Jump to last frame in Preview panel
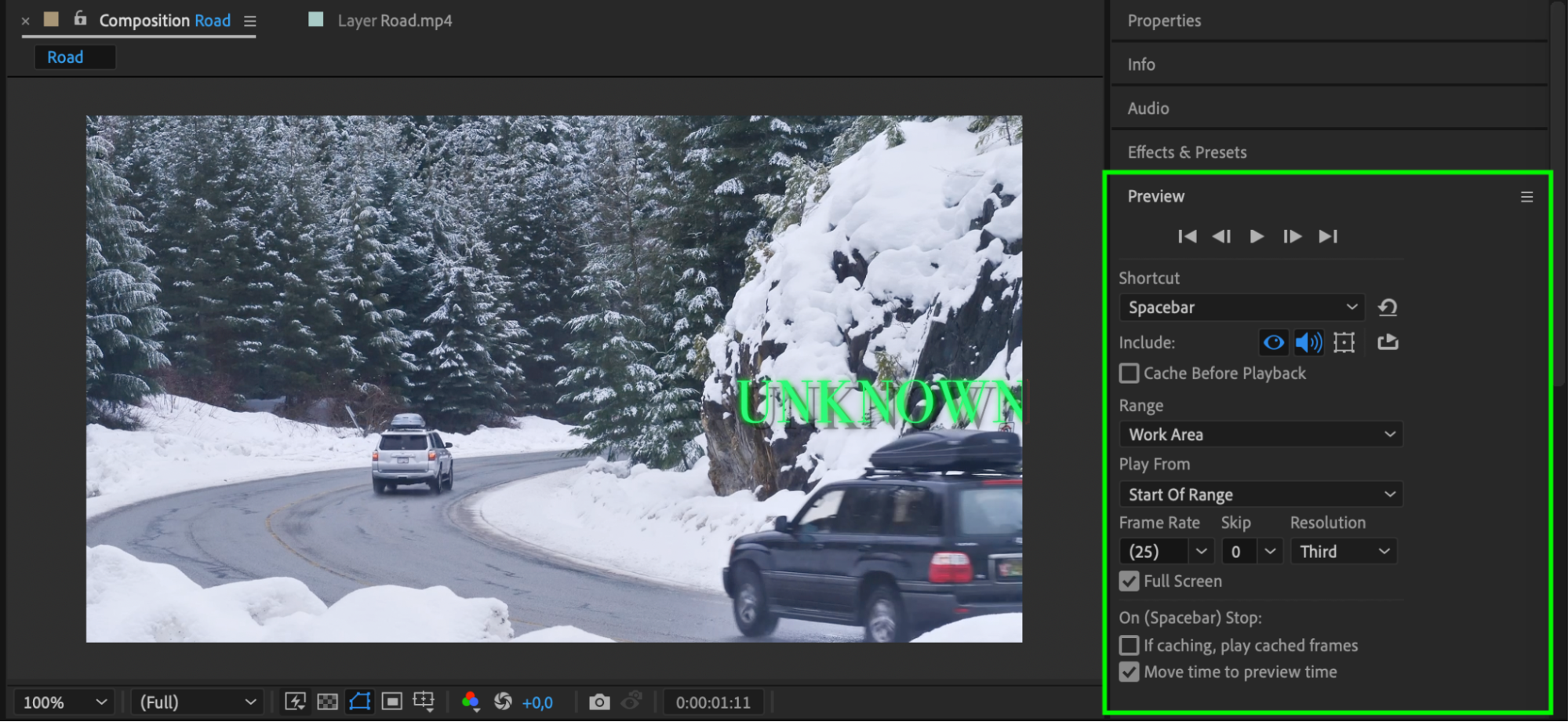Image resolution: width=1568 pixels, height=722 pixels. pos(1328,236)
